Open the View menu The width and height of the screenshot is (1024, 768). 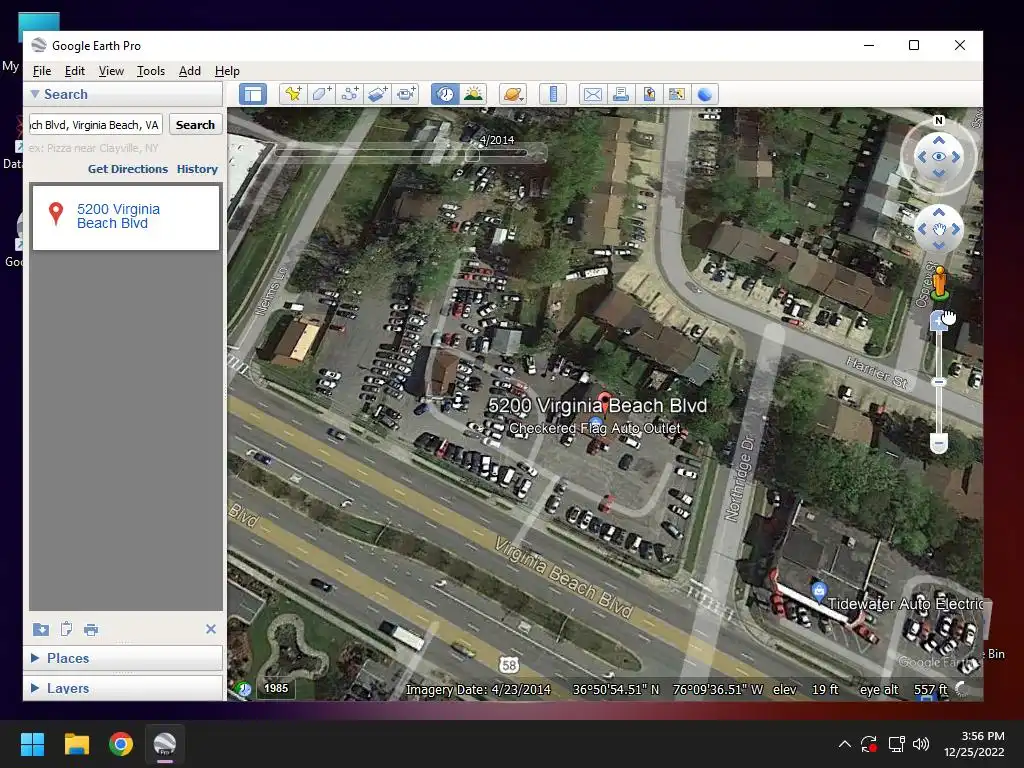coord(111,71)
